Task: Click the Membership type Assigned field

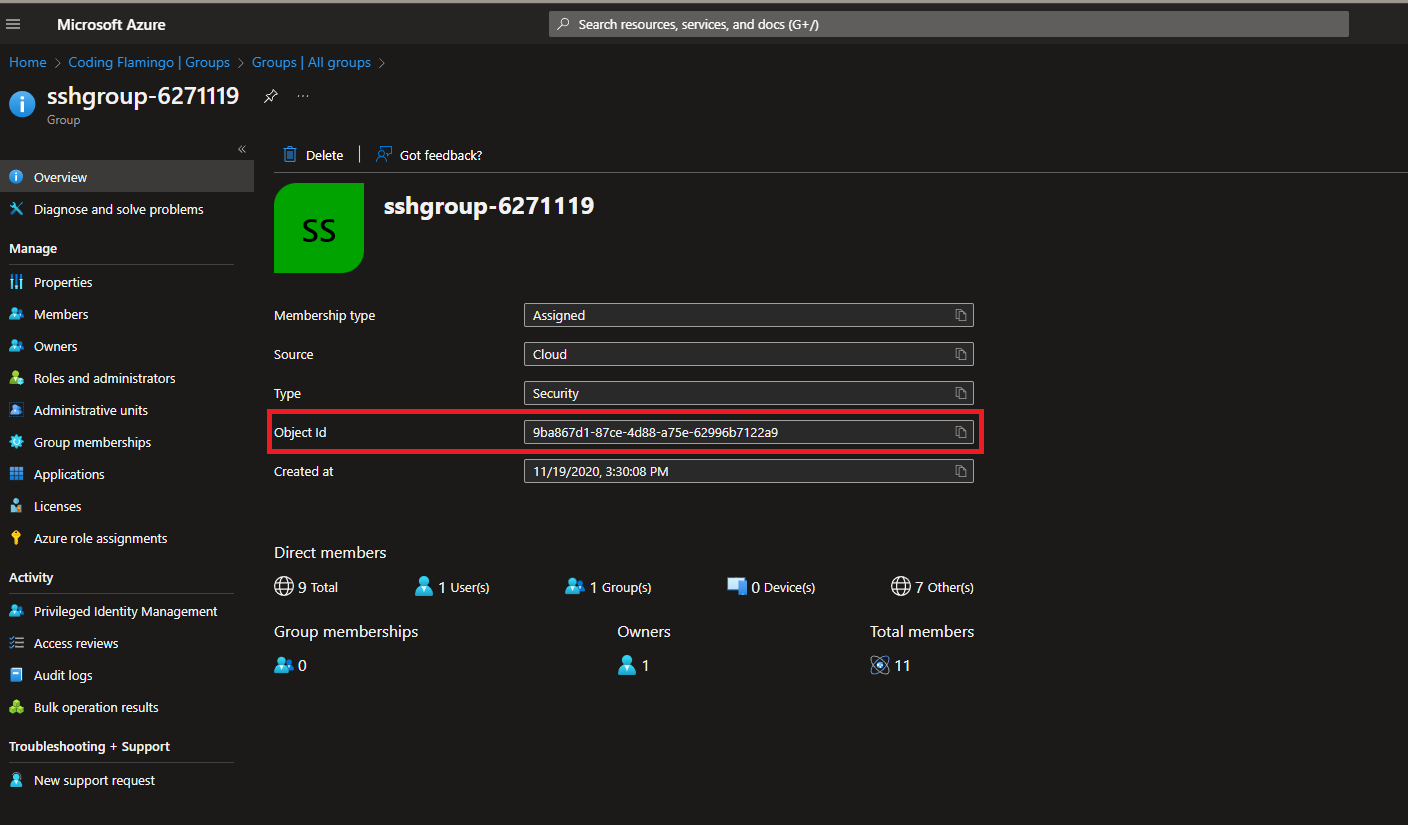Action: tap(748, 315)
